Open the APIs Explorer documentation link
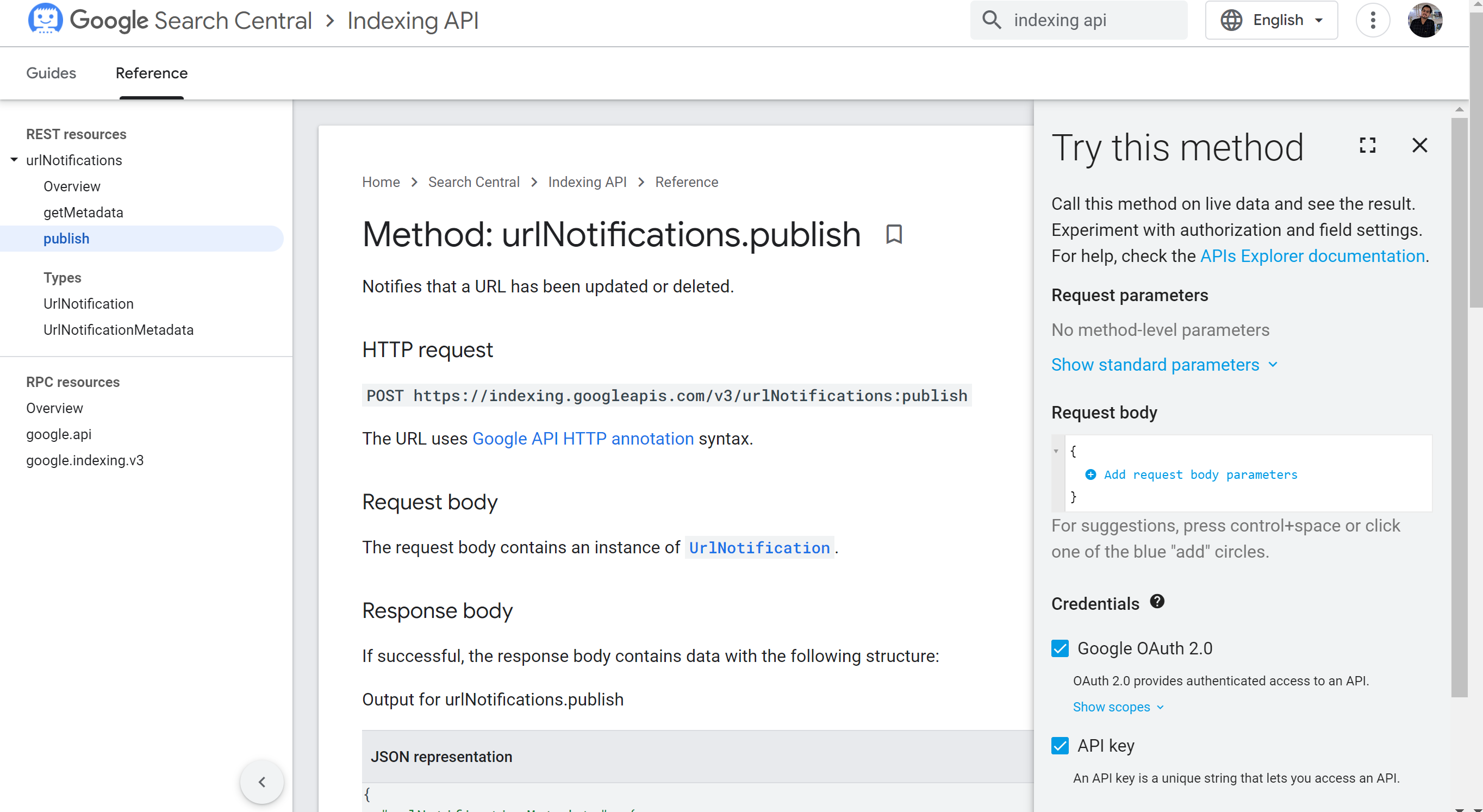 [x=1312, y=256]
